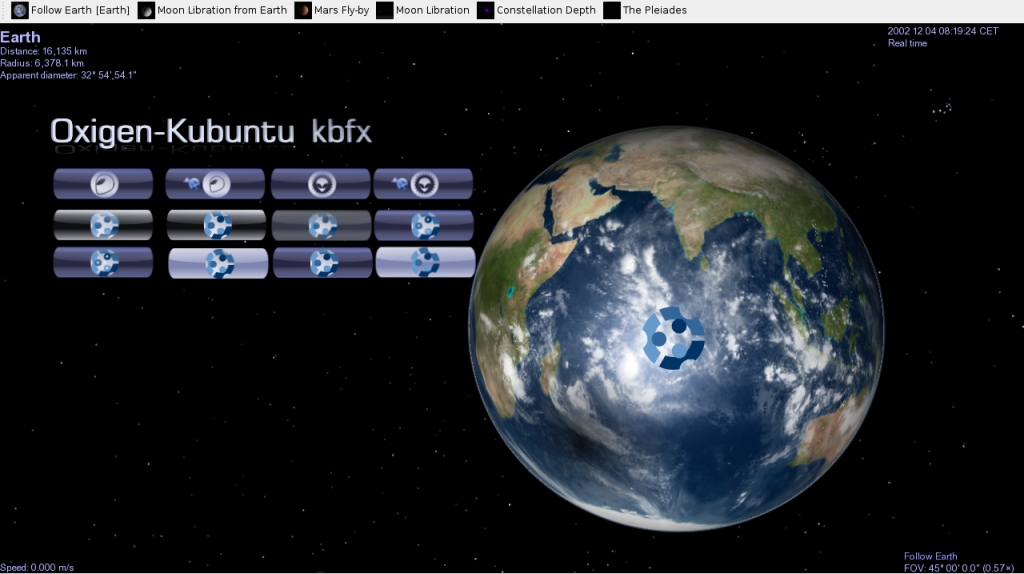Click the first glossy black Kubuntu button in second row

coord(103,225)
